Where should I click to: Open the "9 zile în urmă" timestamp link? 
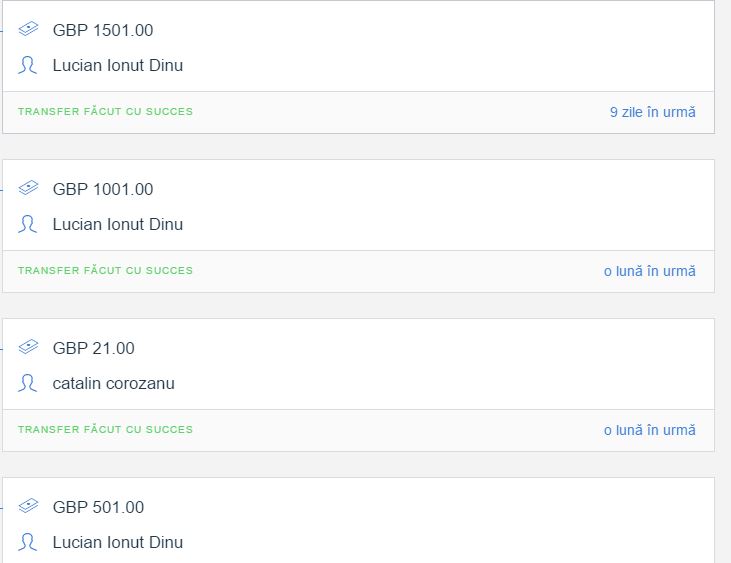tap(652, 112)
